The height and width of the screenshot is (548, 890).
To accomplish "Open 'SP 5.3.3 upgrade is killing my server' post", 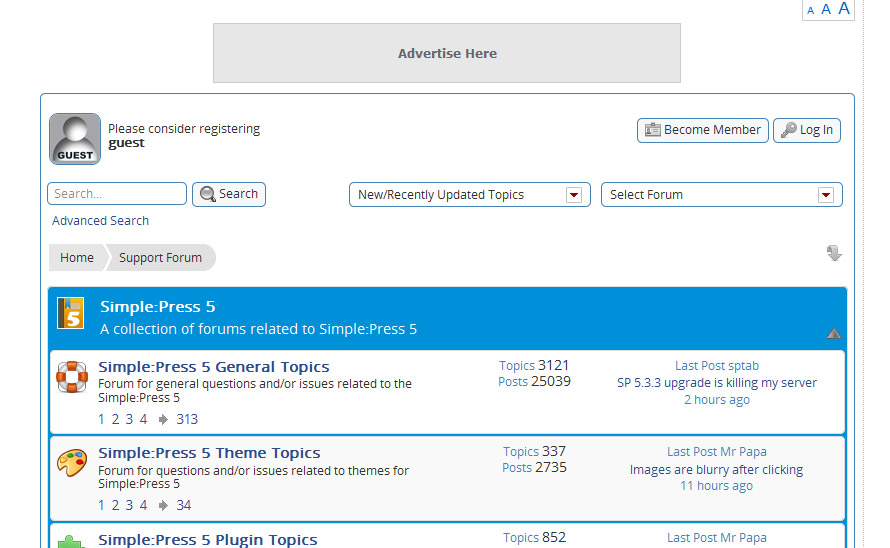I will point(717,383).
